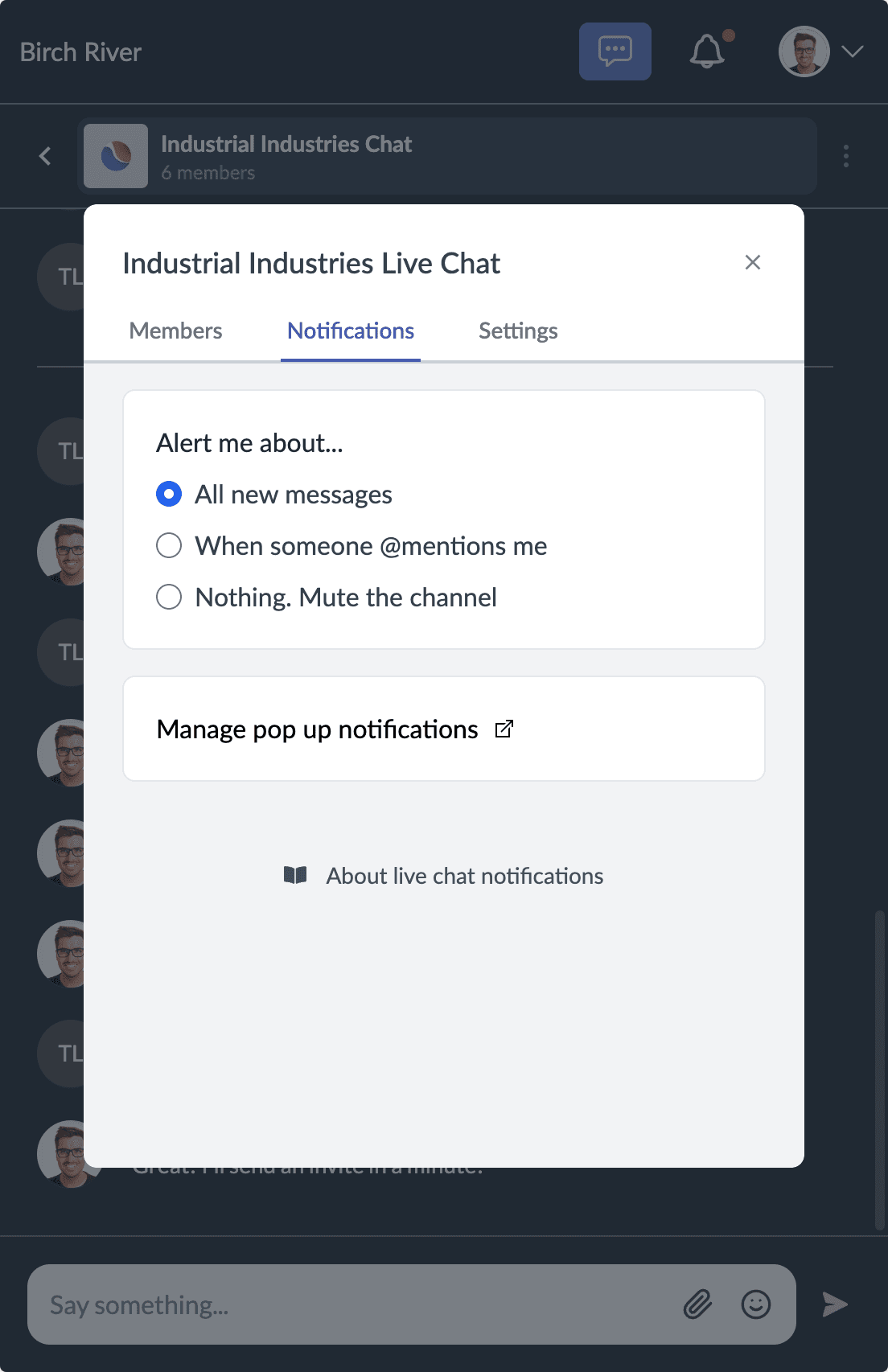Click the book icon beside live chat notifications
The image size is (888, 1372).
(295, 876)
